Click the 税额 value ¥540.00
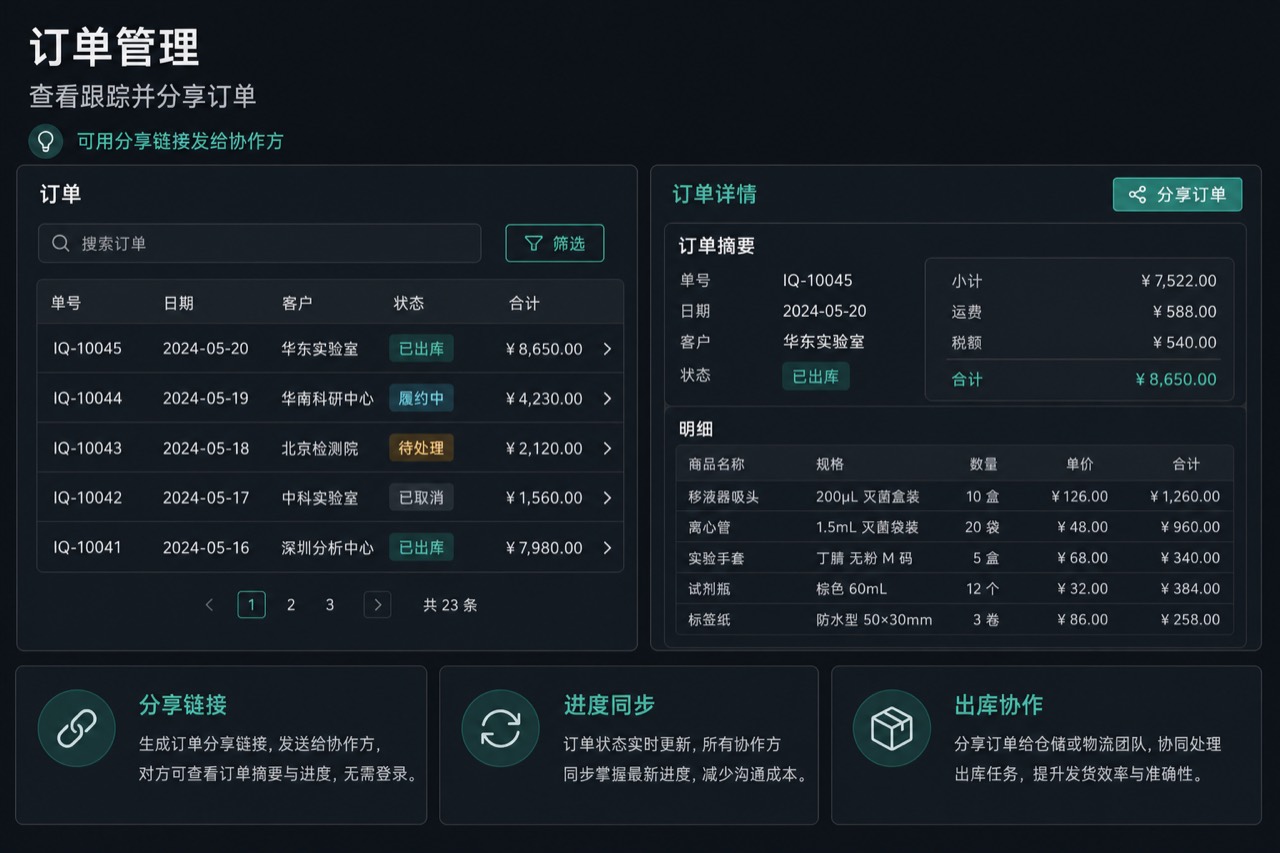1280x853 pixels. pyautogui.click(x=1185, y=342)
